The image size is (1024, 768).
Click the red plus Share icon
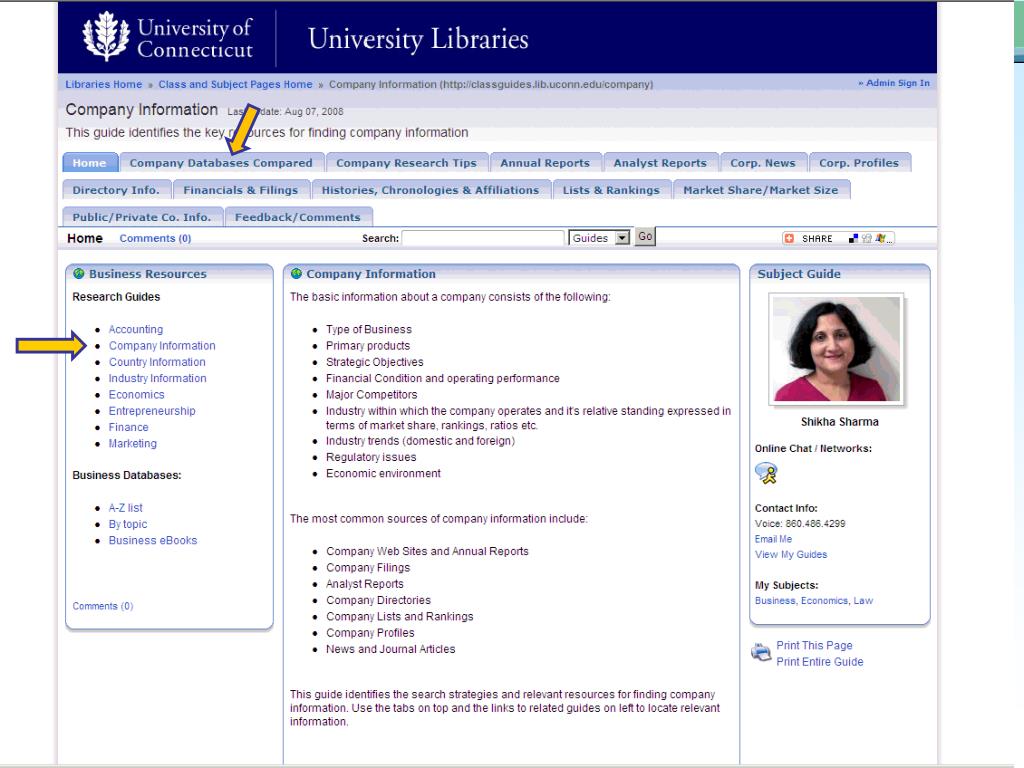click(790, 238)
